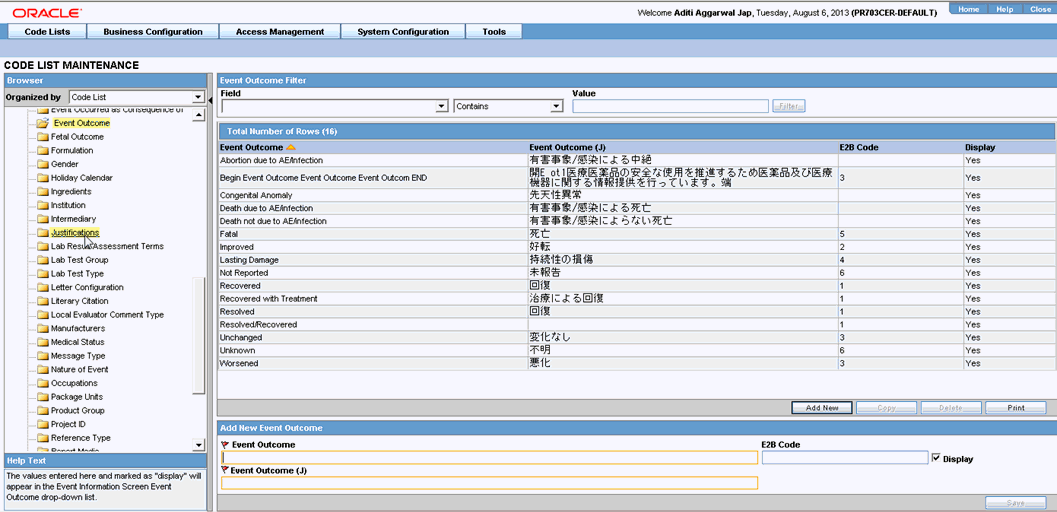The height and width of the screenshot is (512, 1057).
Task: Open the Access Management menu
Action: click(x=280, y=32)
